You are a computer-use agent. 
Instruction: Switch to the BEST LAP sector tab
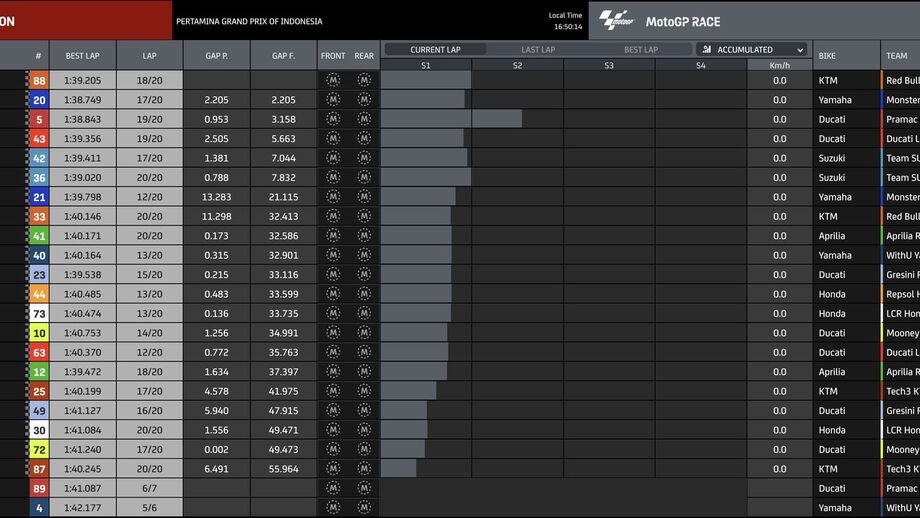641,49
